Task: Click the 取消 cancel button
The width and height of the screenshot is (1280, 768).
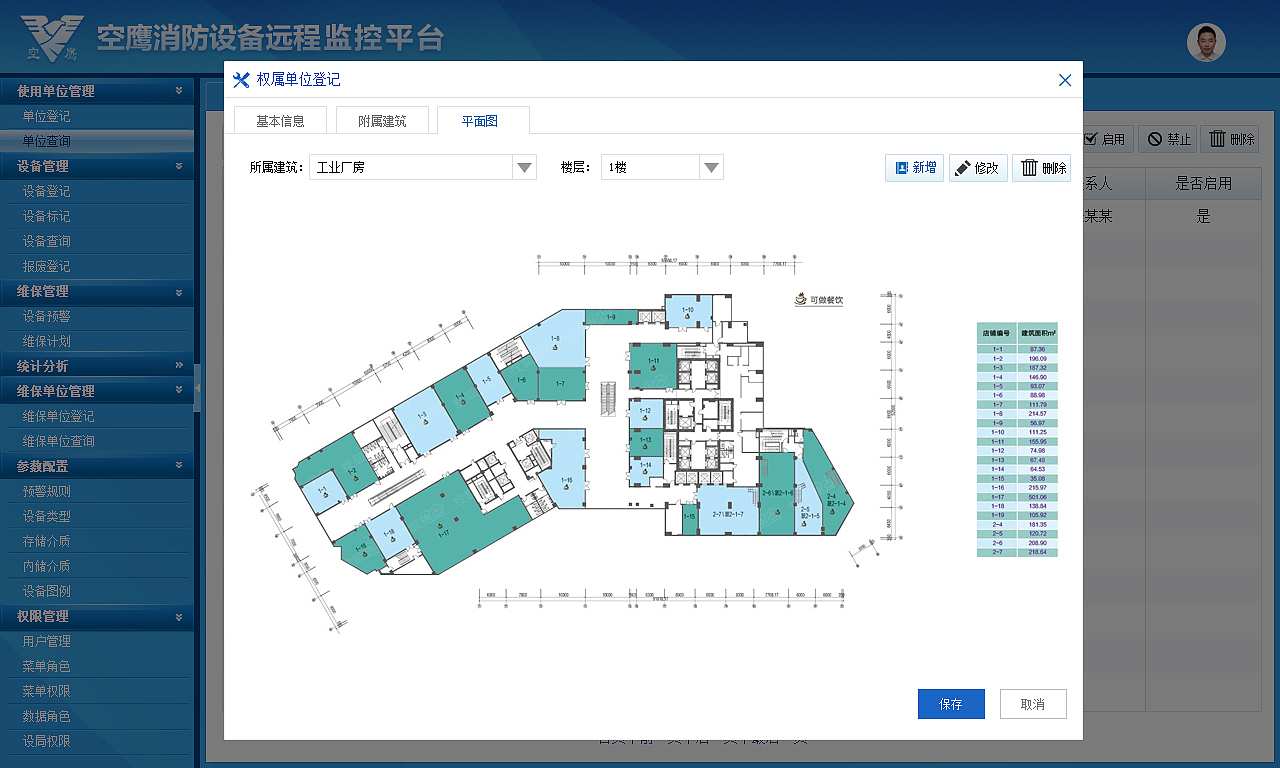Action: pyautogui.click(x=1032, y=703)
